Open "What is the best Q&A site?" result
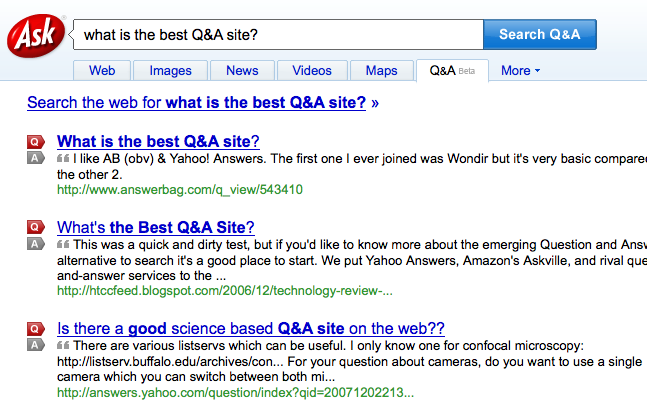The image size is (647, 408). coord(158,141)
